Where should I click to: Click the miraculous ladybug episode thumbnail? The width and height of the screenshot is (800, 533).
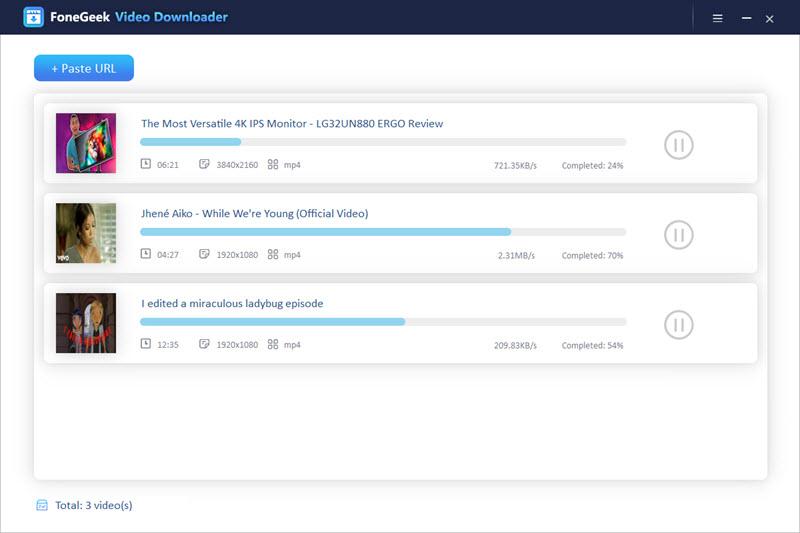point(86,323)
